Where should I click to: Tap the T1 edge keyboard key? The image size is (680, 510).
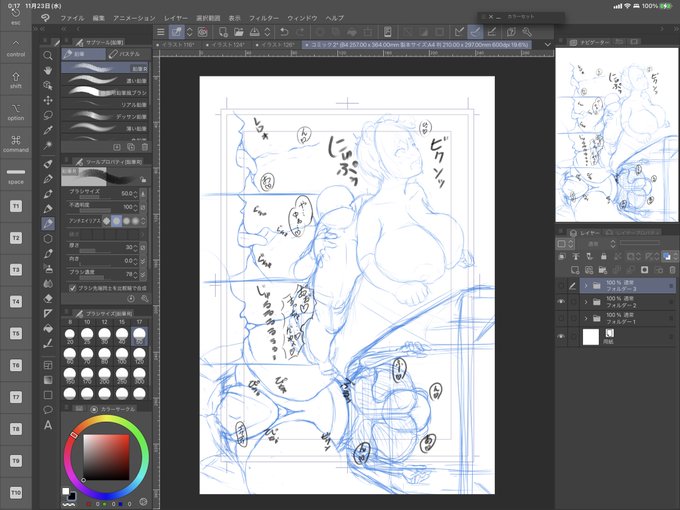pos(16,206)
